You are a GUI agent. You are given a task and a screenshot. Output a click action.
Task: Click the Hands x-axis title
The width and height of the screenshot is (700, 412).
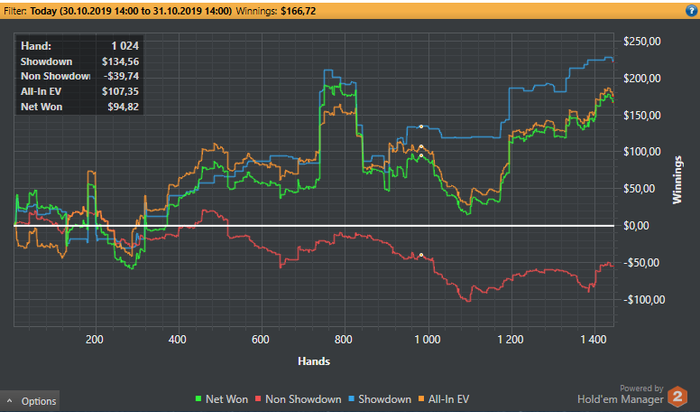314,361
